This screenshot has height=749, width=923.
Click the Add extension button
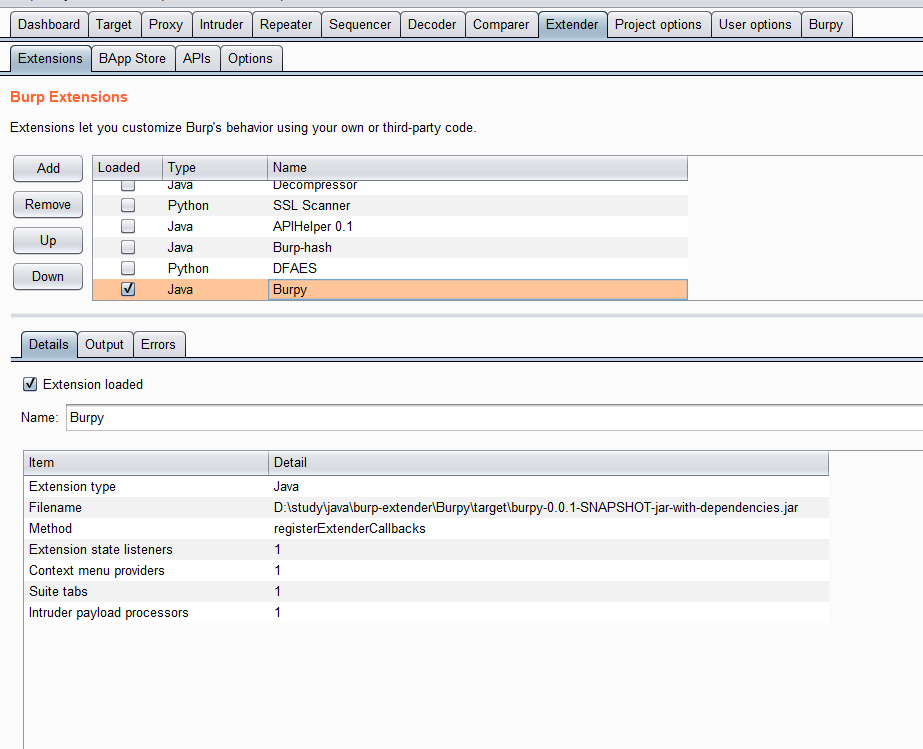point(48,168)
